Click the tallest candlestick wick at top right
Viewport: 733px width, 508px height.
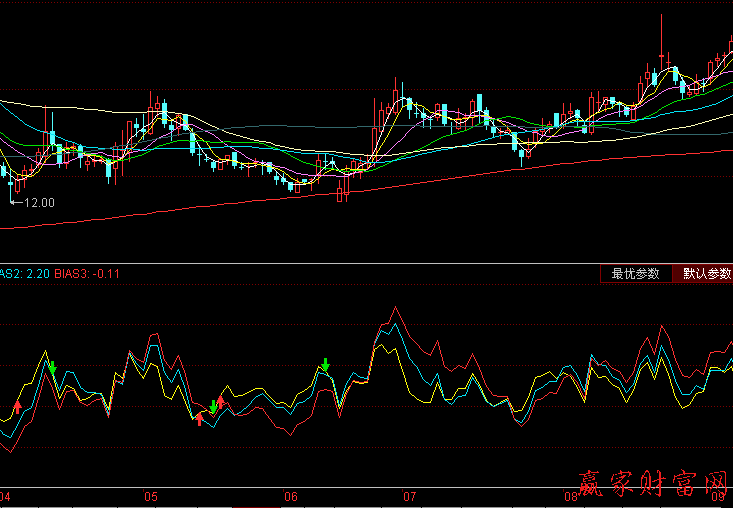[662, 35]
